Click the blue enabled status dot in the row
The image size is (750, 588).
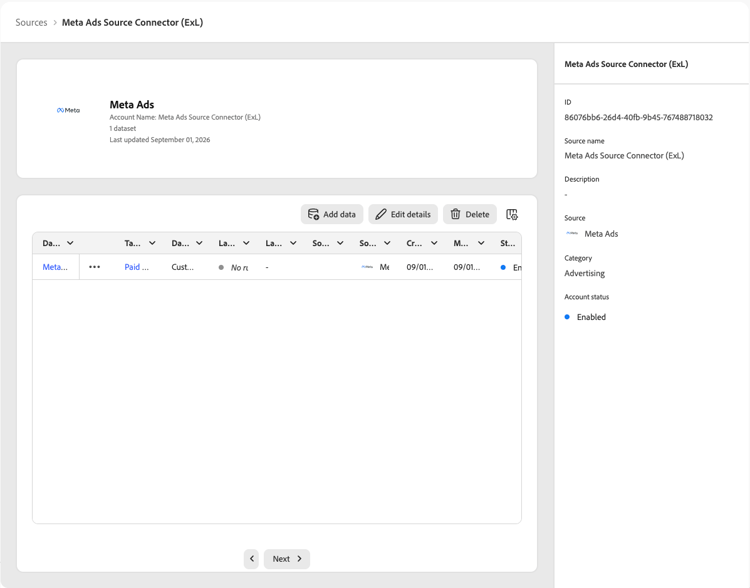point(503,267)
